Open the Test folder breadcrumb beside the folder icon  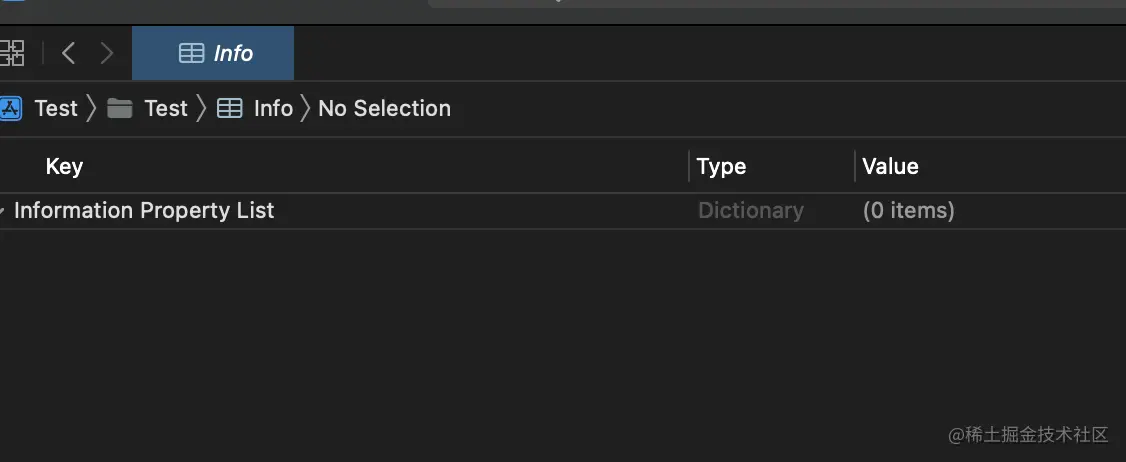[166, 108]
